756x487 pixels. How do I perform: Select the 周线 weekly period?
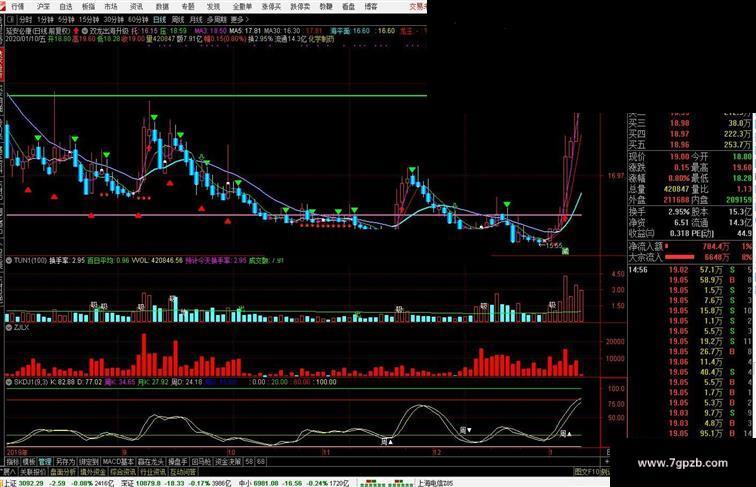[178, 20]
